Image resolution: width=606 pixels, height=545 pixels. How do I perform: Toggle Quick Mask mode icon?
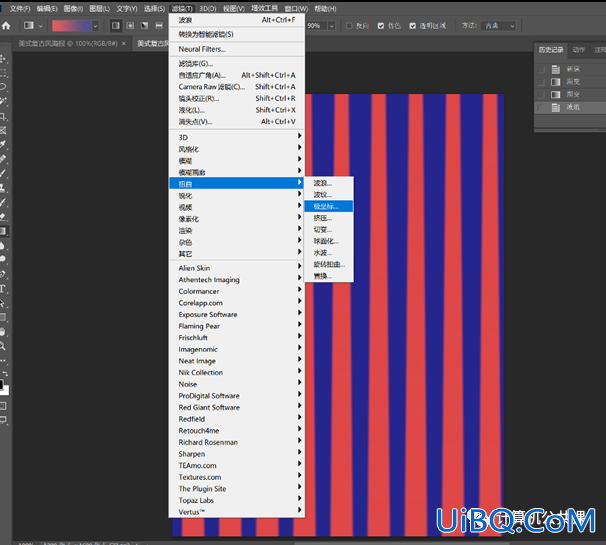3,405
